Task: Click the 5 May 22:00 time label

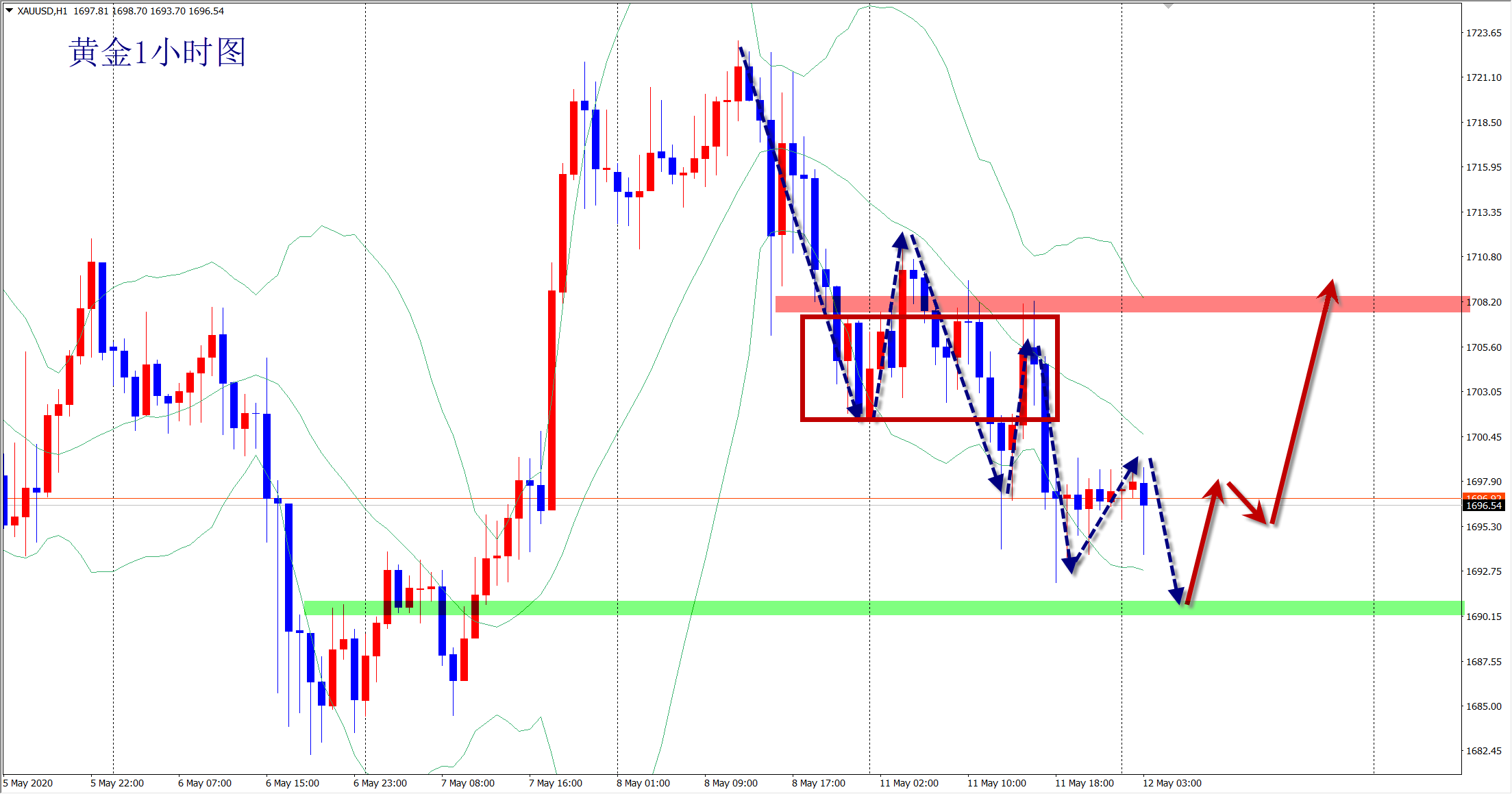Action: click(x=117, y=783)
